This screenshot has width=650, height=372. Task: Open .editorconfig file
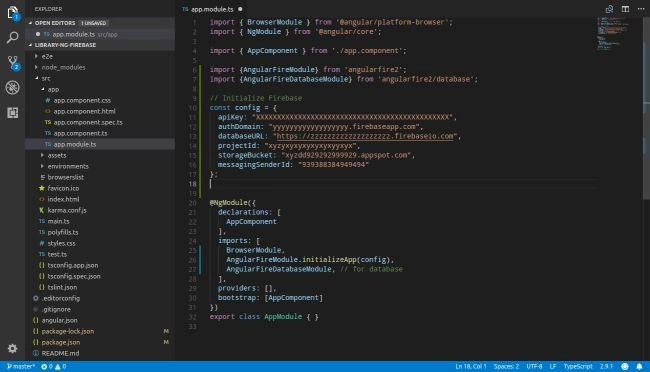click(x=61, y=298)
